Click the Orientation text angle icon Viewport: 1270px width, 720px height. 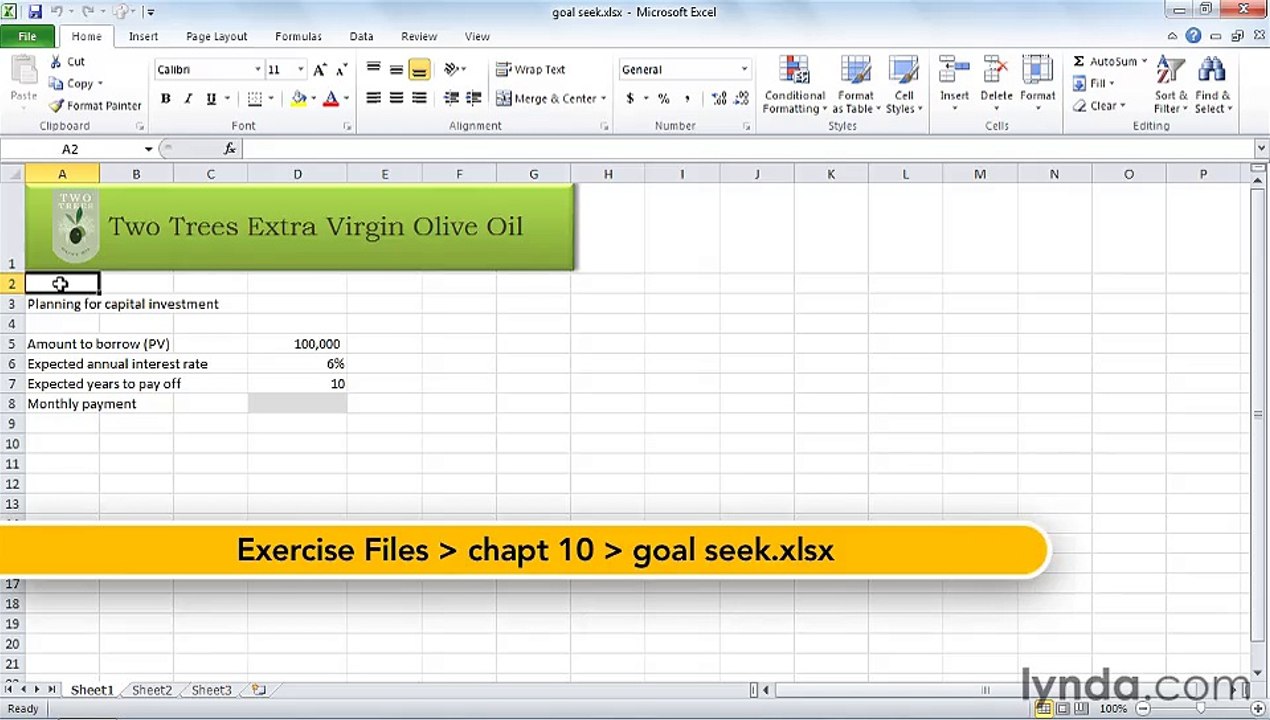pos(451,69)
